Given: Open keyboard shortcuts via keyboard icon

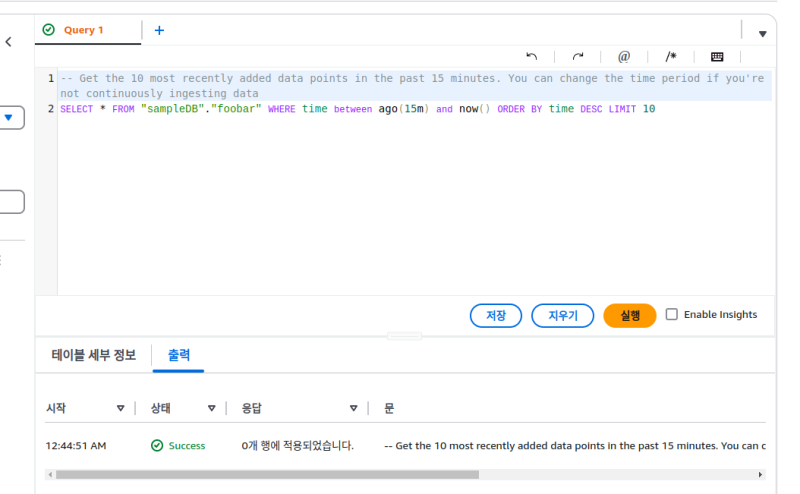Looking at the screenshot, I should coord(717,57).
